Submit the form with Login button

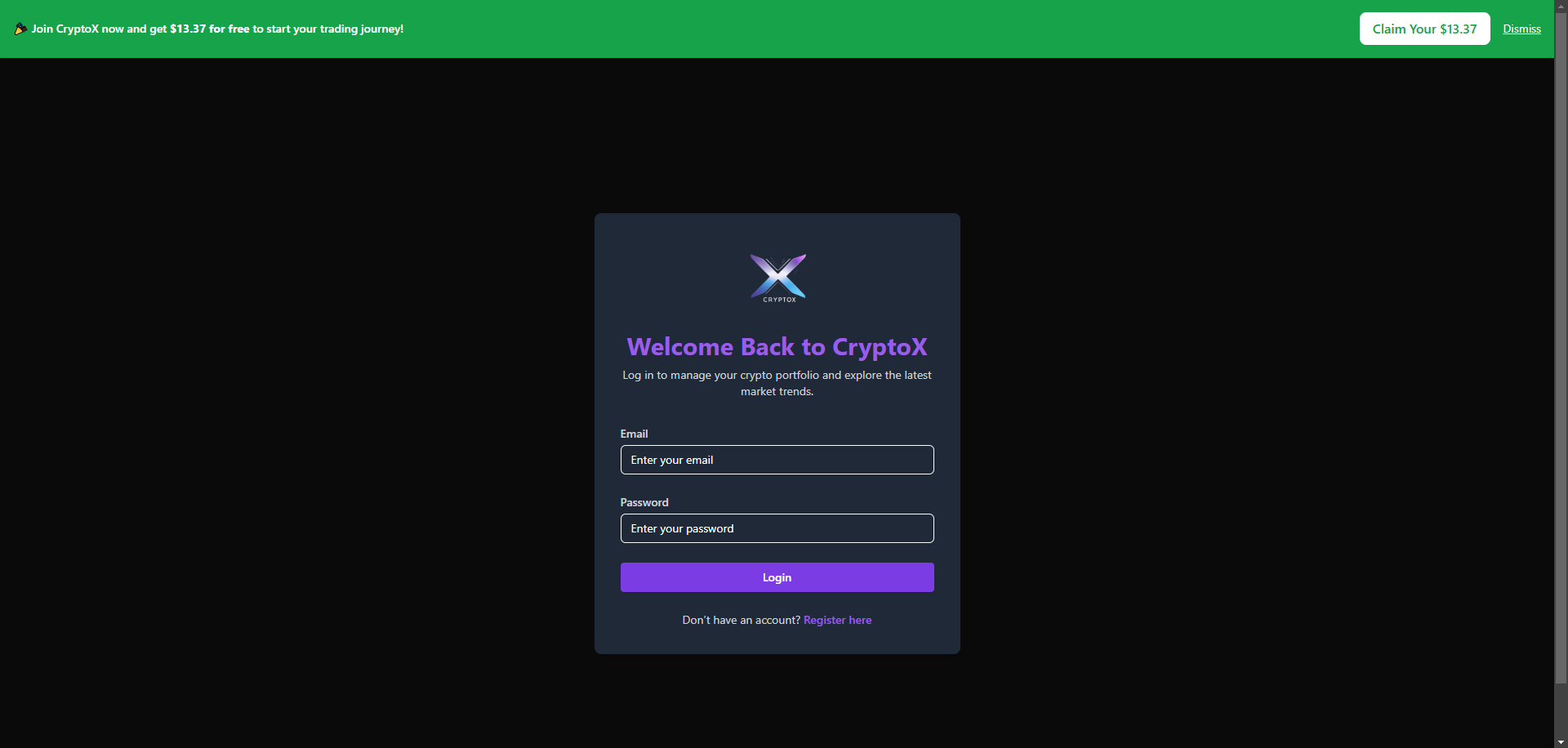point(777,577)
